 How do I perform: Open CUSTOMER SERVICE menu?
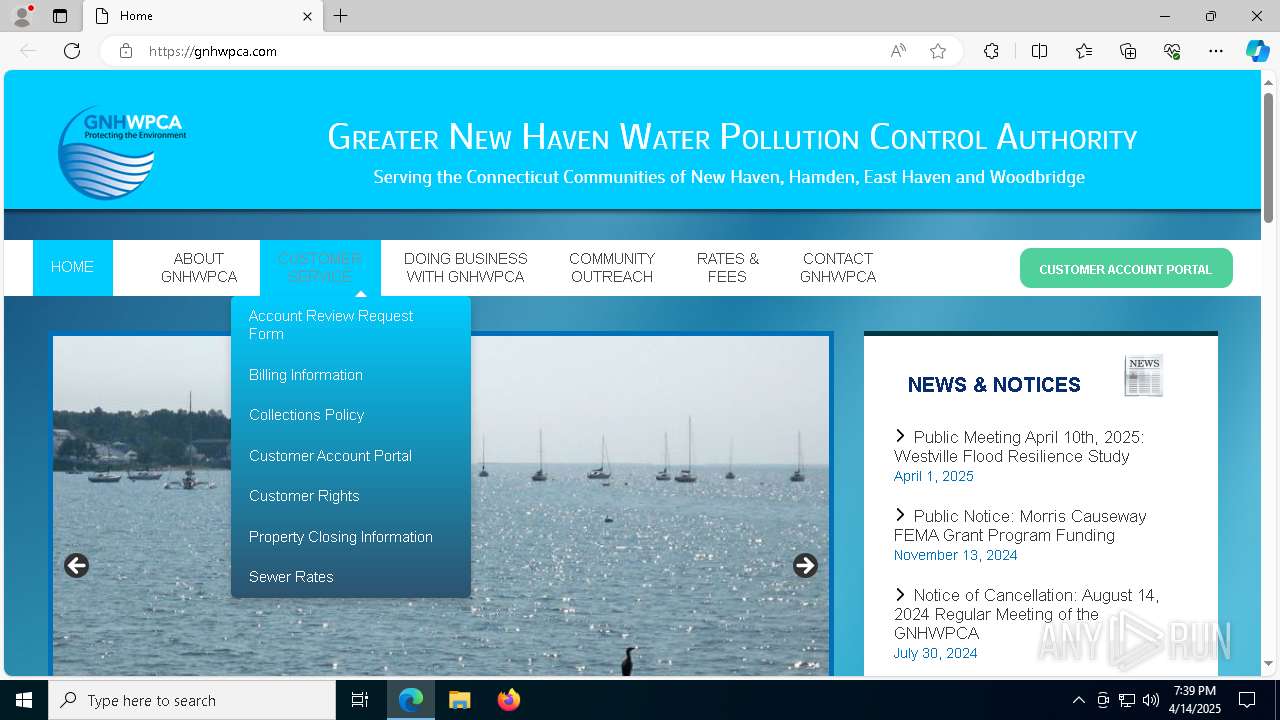click(320, 268)
